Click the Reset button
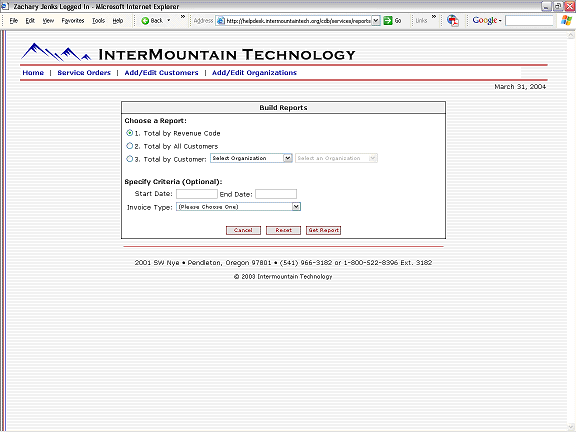 tap(283, 230)
